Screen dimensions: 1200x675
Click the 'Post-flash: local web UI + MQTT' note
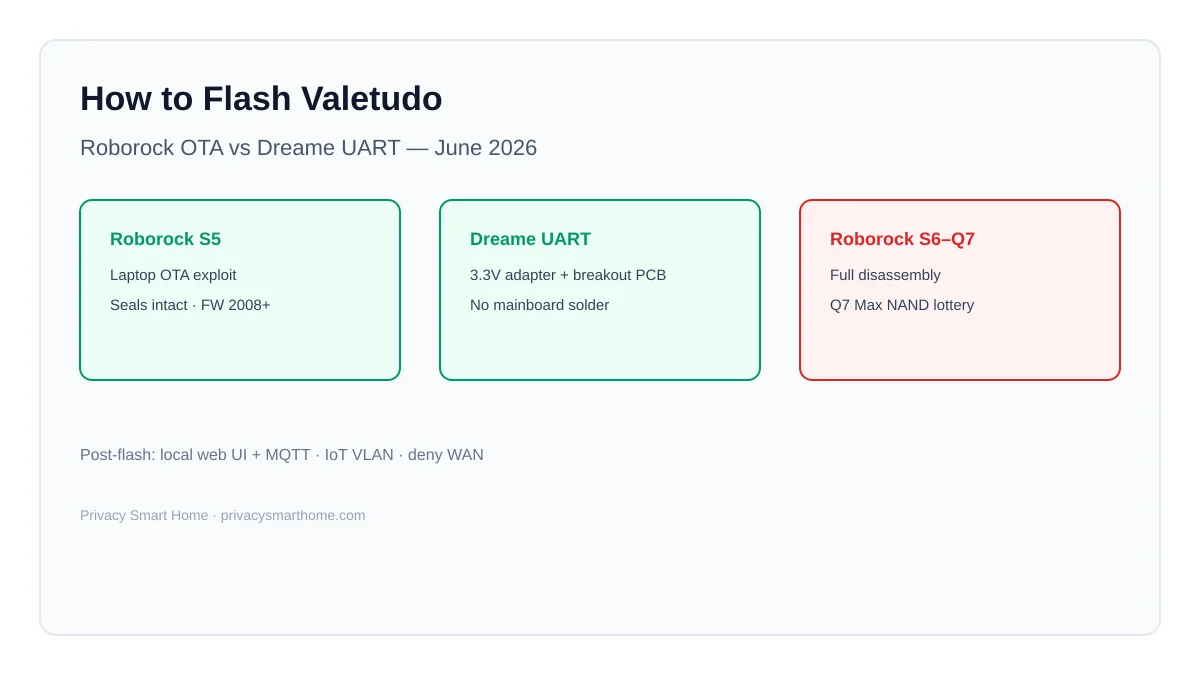[195, 455]
